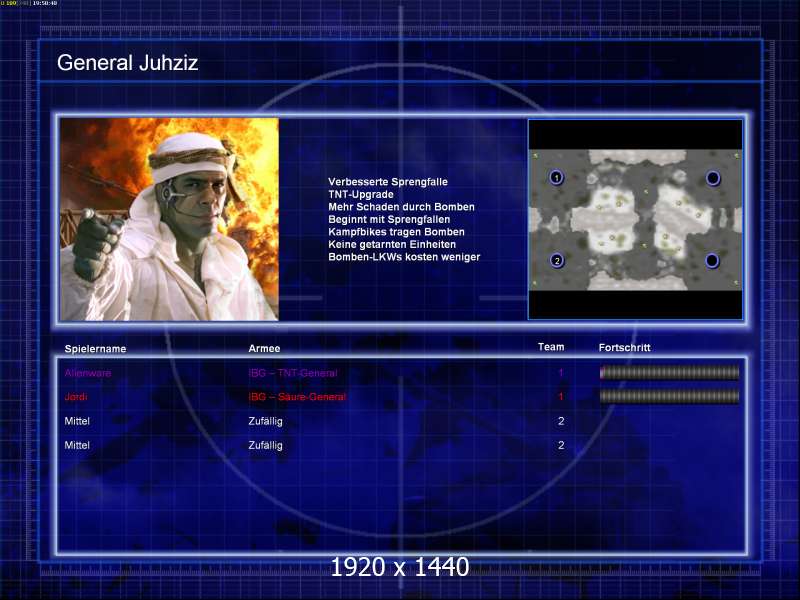Select unnumbered start marker level with marker 2
Viewport: 800px width, 600px height.
pos(712,261)
